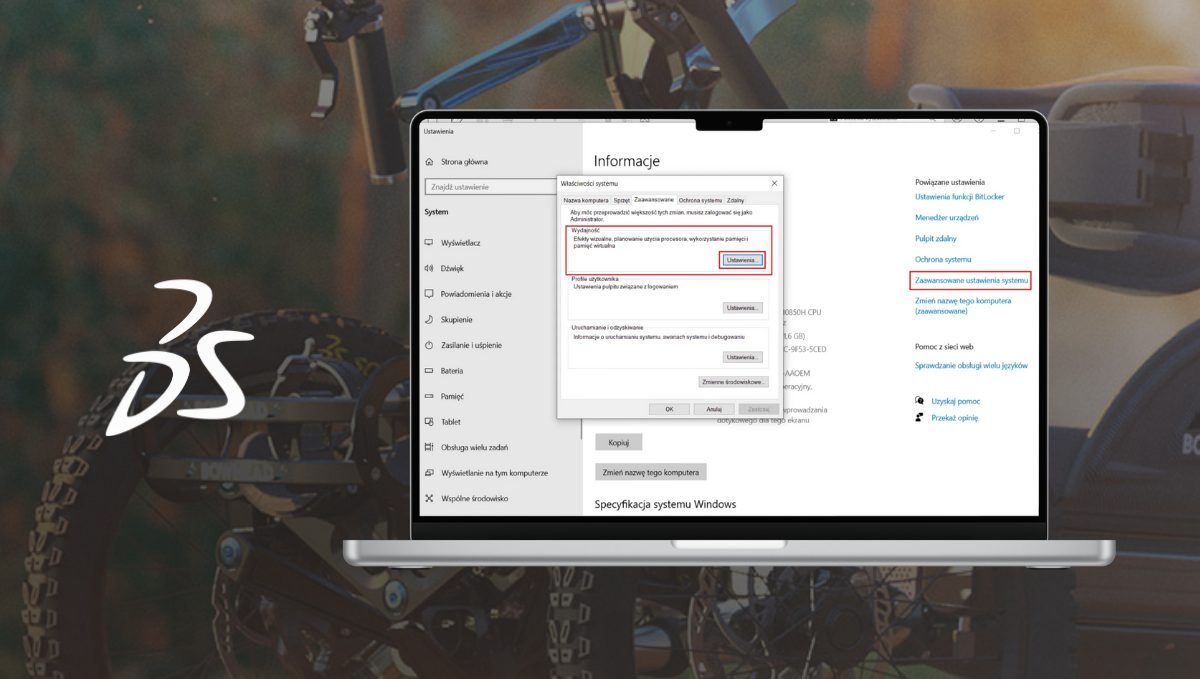Switch to the Sprzęt tab
Viewport: 1200px width, 679px height.
(x=621, y=200)
